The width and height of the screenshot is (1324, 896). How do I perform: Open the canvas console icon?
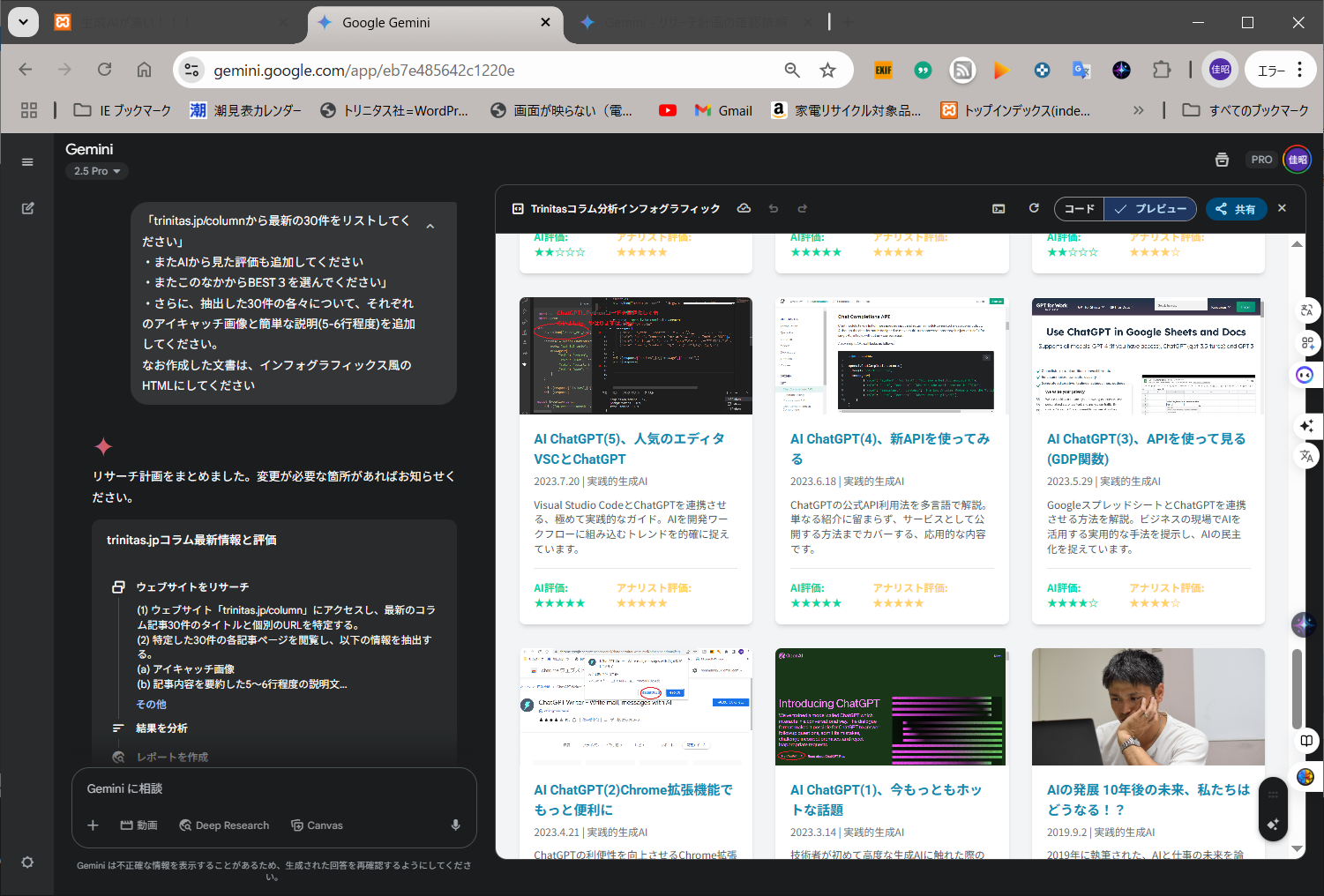(x=999, y=209)
